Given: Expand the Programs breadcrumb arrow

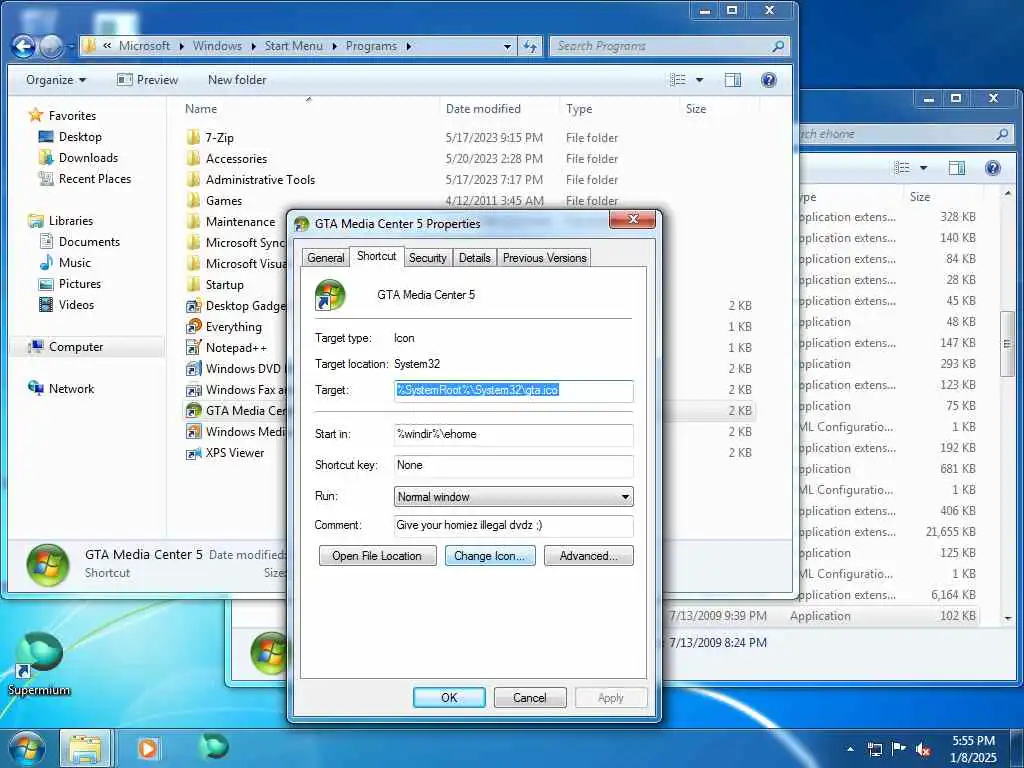Looking at the screenshot, I should (408, 46).
